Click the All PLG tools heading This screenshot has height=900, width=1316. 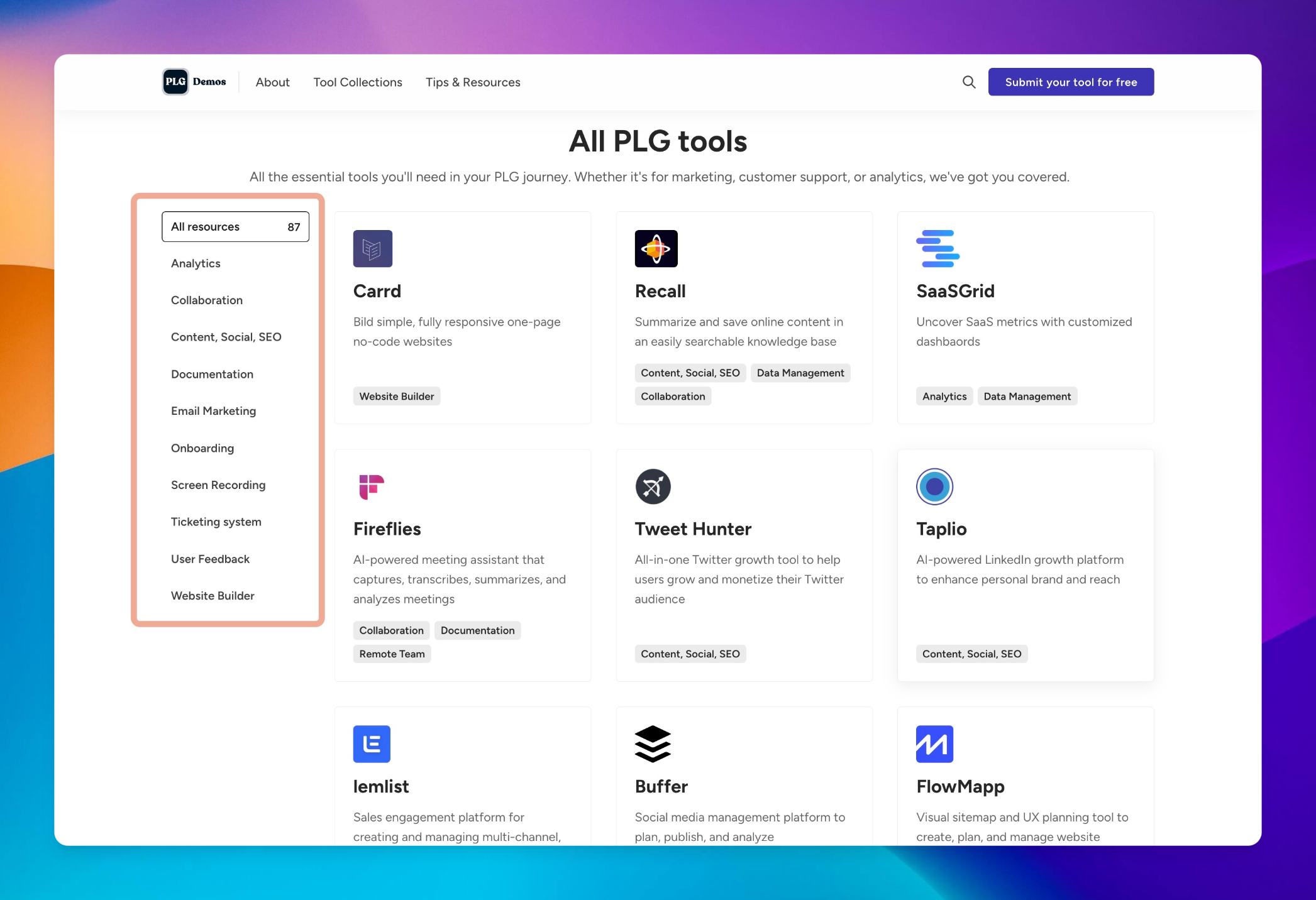(x=658, y=141)
